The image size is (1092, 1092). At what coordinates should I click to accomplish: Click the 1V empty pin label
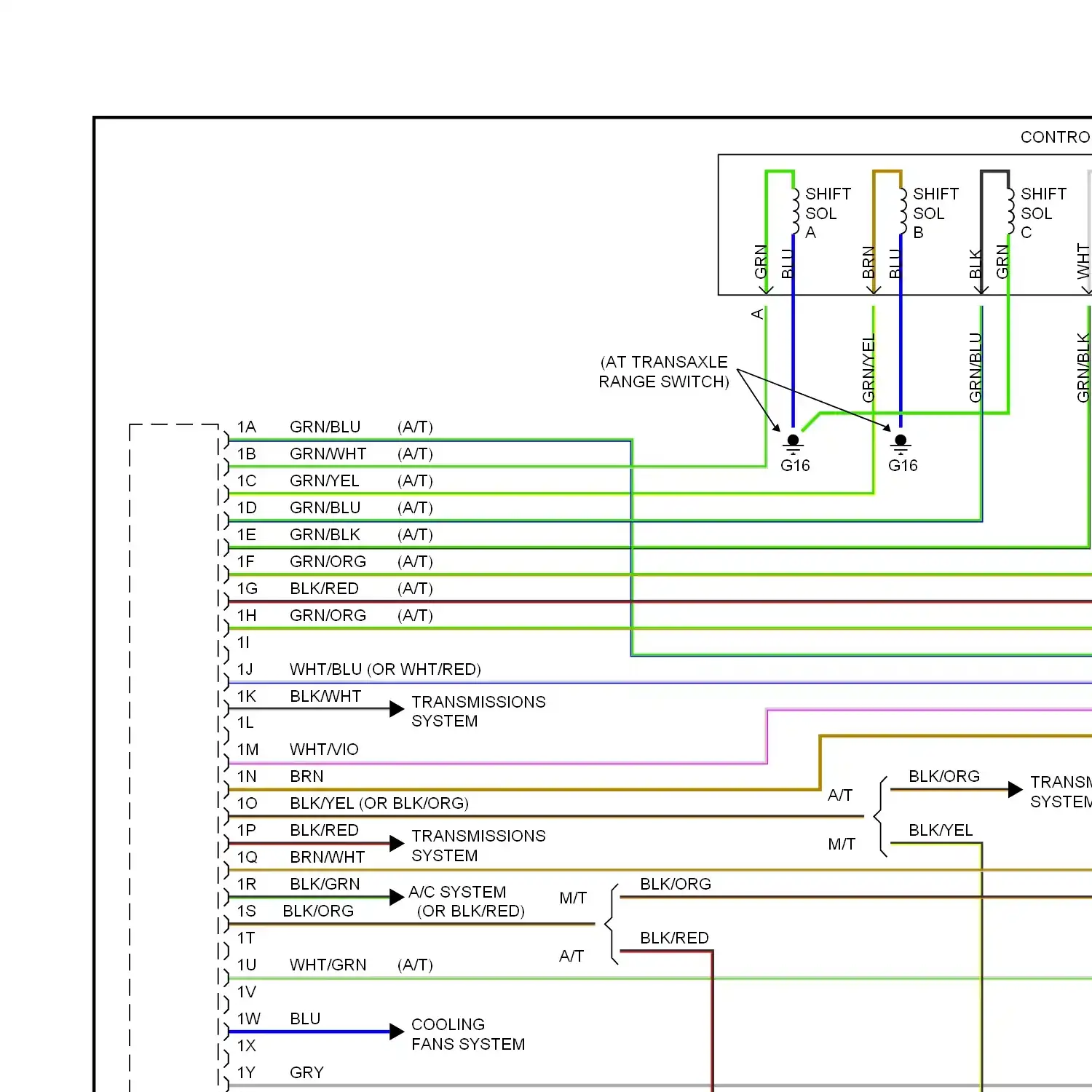tap(246, 992)
